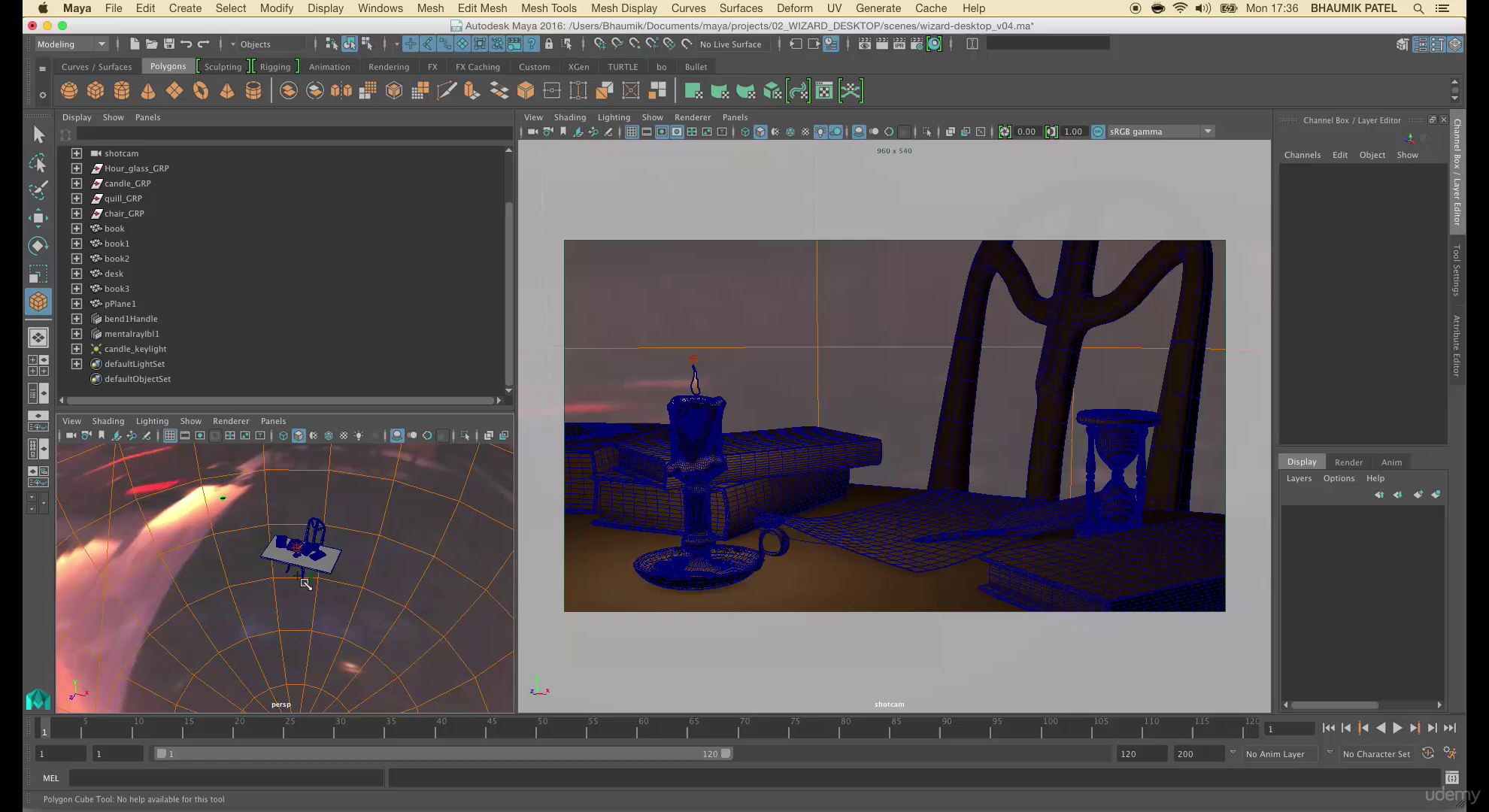Click the MEL command line label
Image resolution: width=1489 pixels, height=812 pixels.
(x=50, y=778)
